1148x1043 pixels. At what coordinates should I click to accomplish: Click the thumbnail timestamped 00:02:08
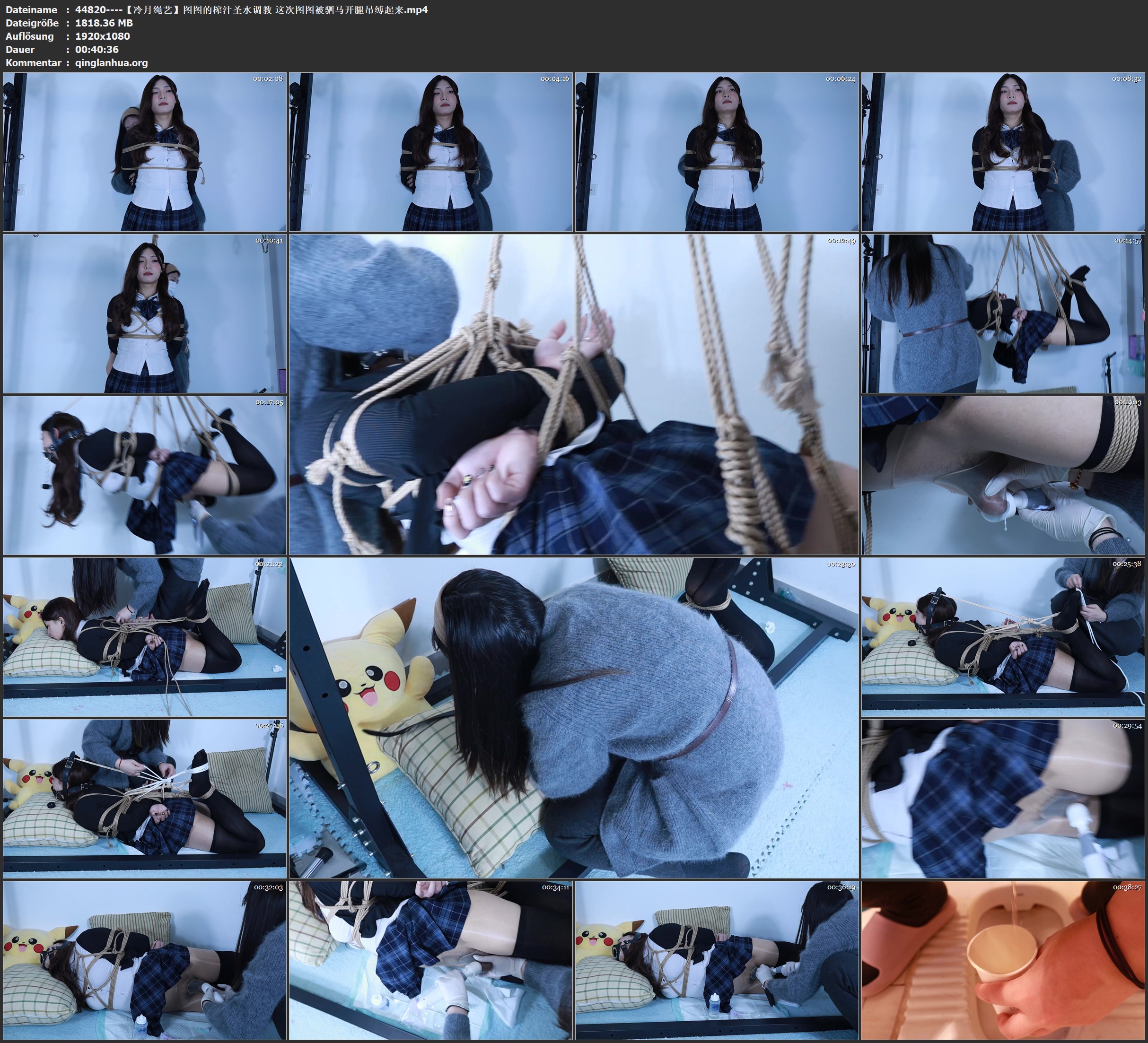tap(145, 151)
